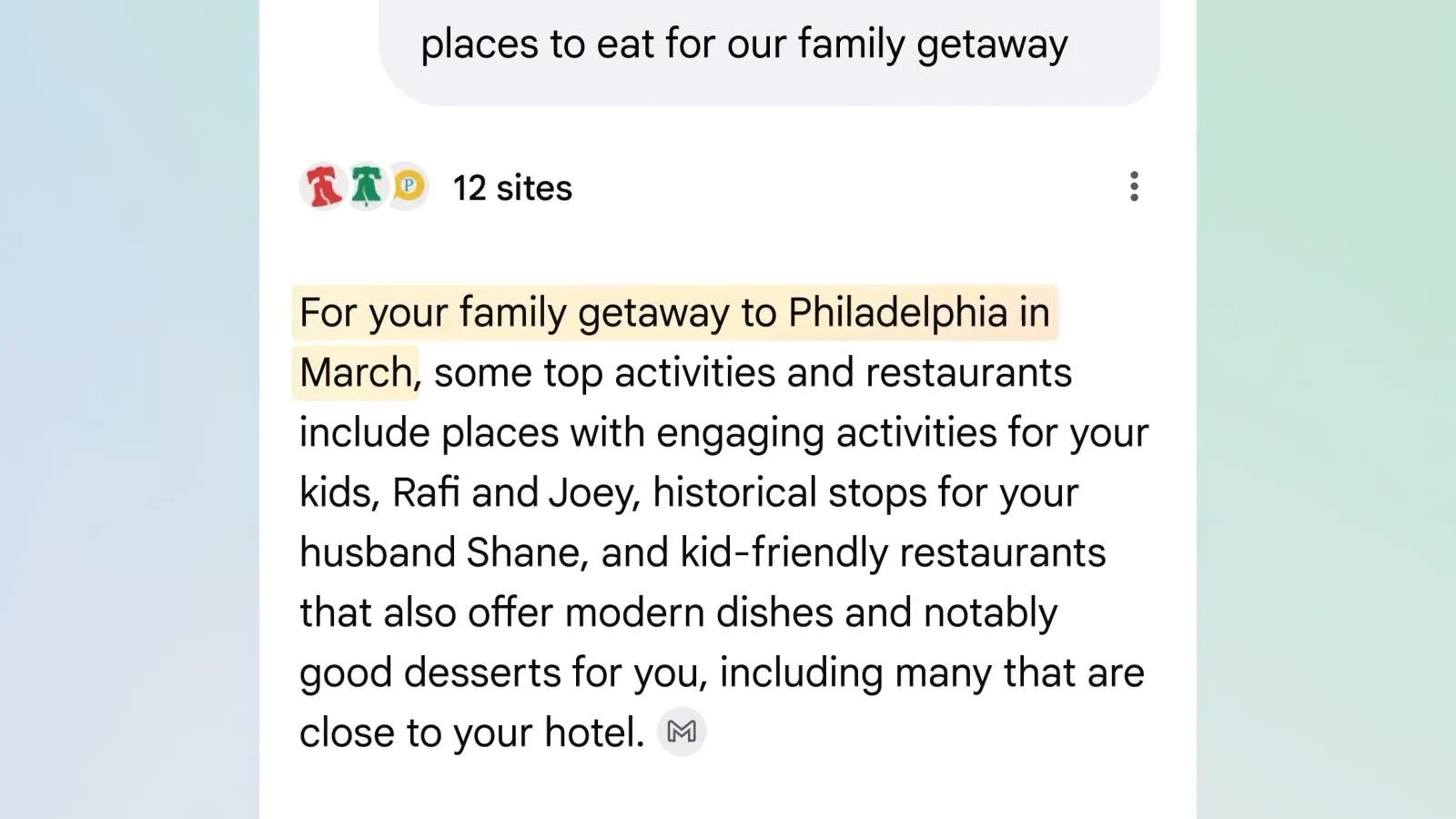Click the green Liberty Bell site icon
The width and height of the screenshot is (1456, 819).
[x=366, y=187]
